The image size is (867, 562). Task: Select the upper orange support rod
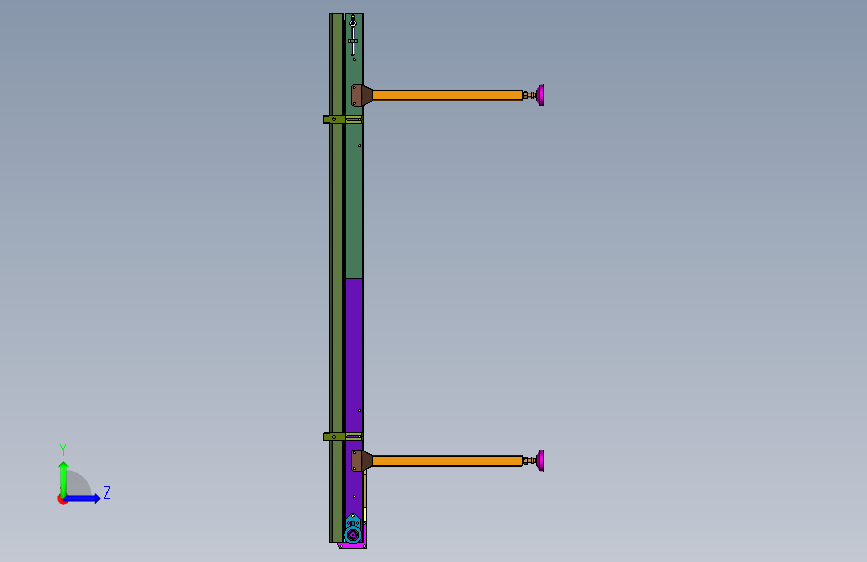click(x=447, y=95)
